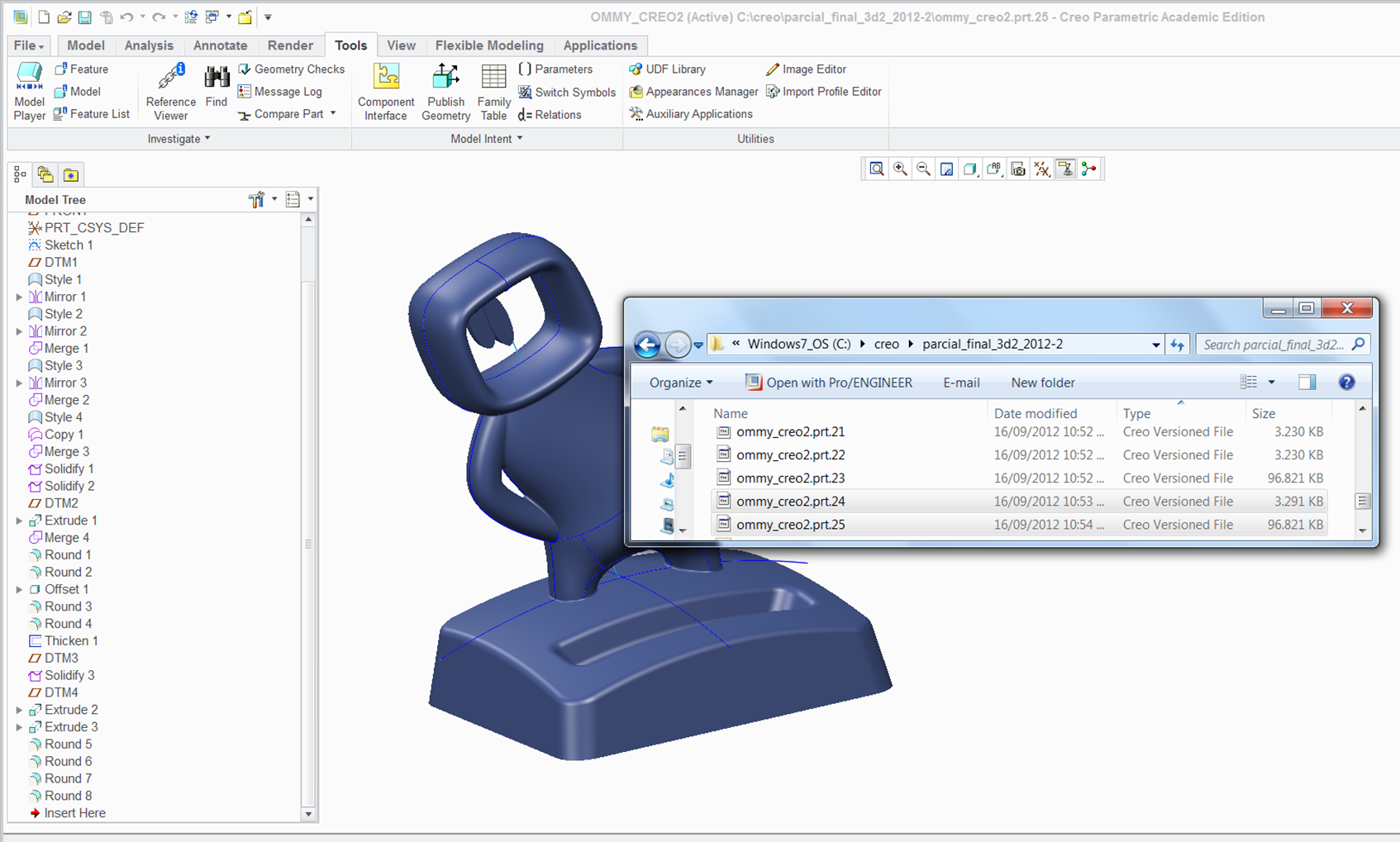The image size is (1400, 842).
Task: Switch to the Model tab
Action: point(86,45)
